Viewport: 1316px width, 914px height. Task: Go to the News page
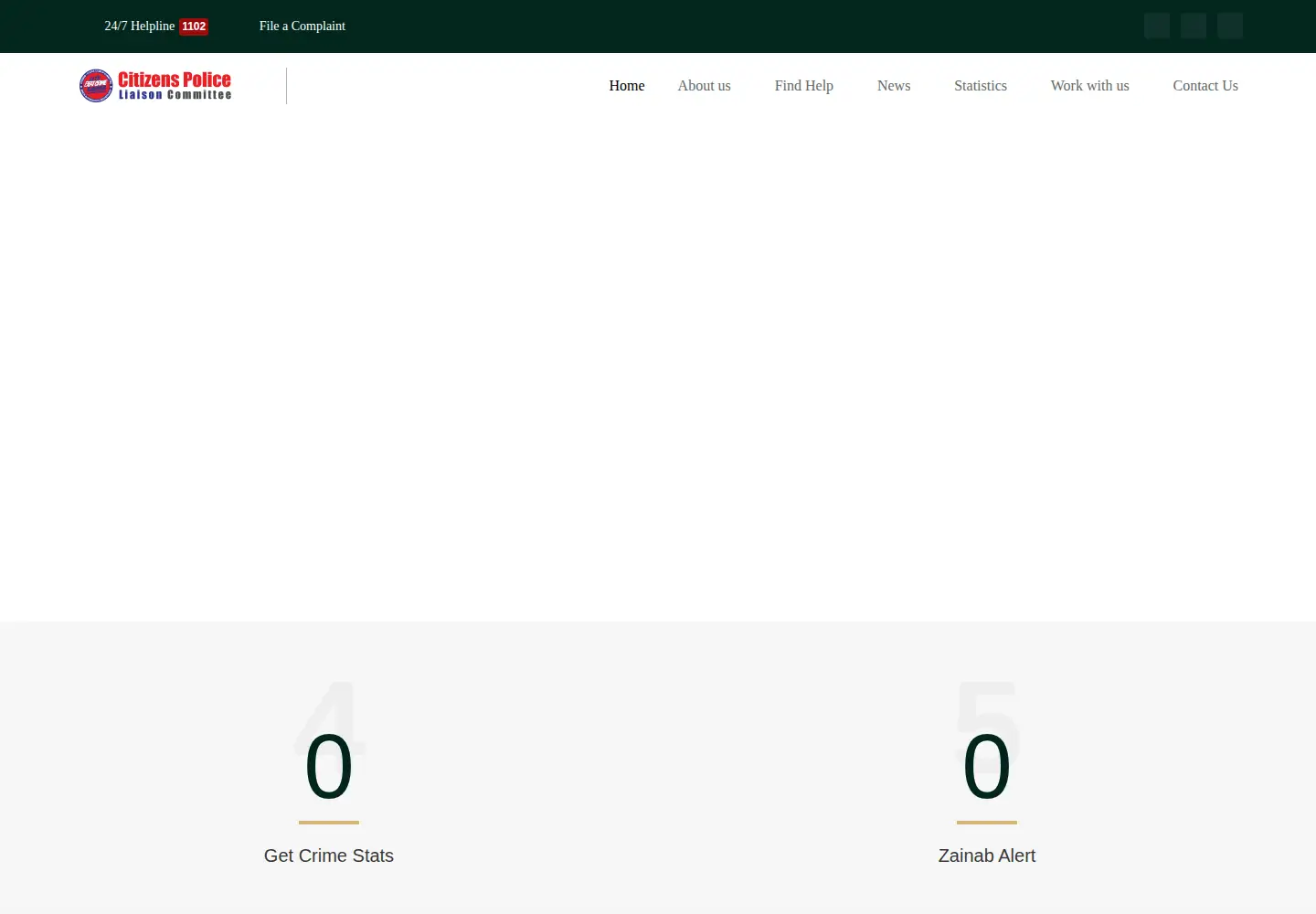click(x=894, y=86)
